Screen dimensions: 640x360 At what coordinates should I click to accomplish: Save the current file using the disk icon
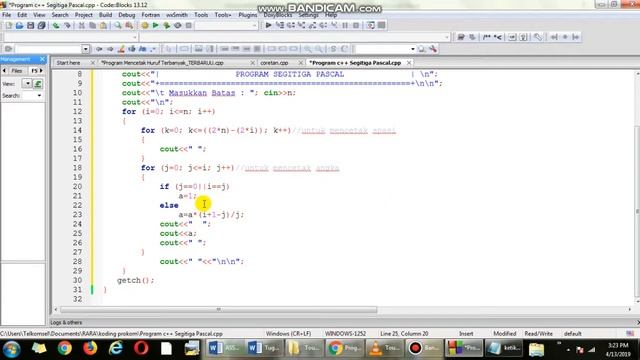(30, 25)
